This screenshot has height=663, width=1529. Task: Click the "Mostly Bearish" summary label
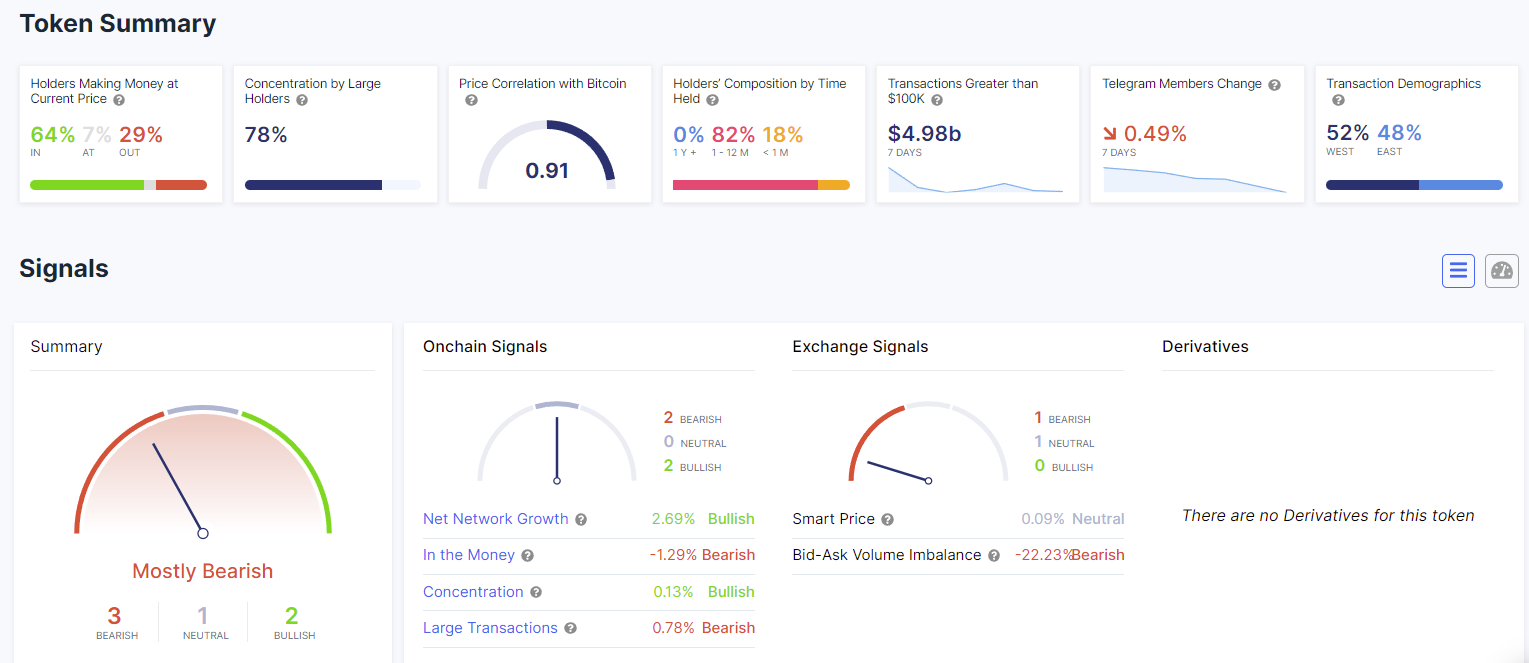203,571
